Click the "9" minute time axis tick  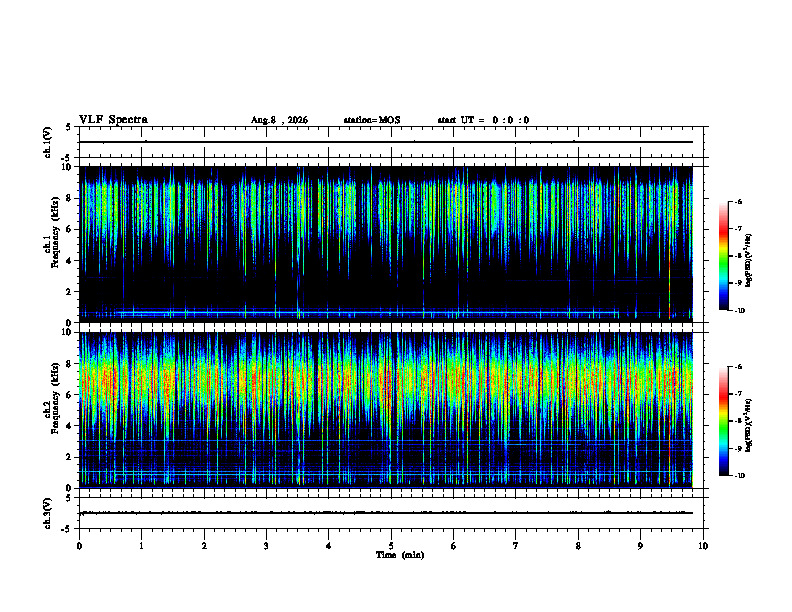click(640, 546)
